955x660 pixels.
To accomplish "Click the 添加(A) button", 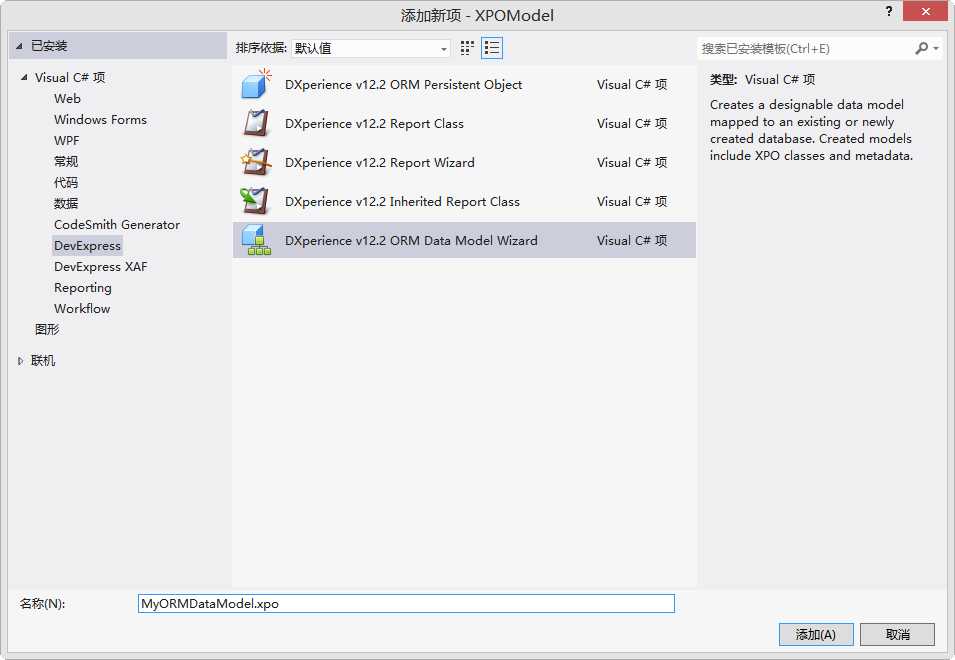I will (816, 634).
